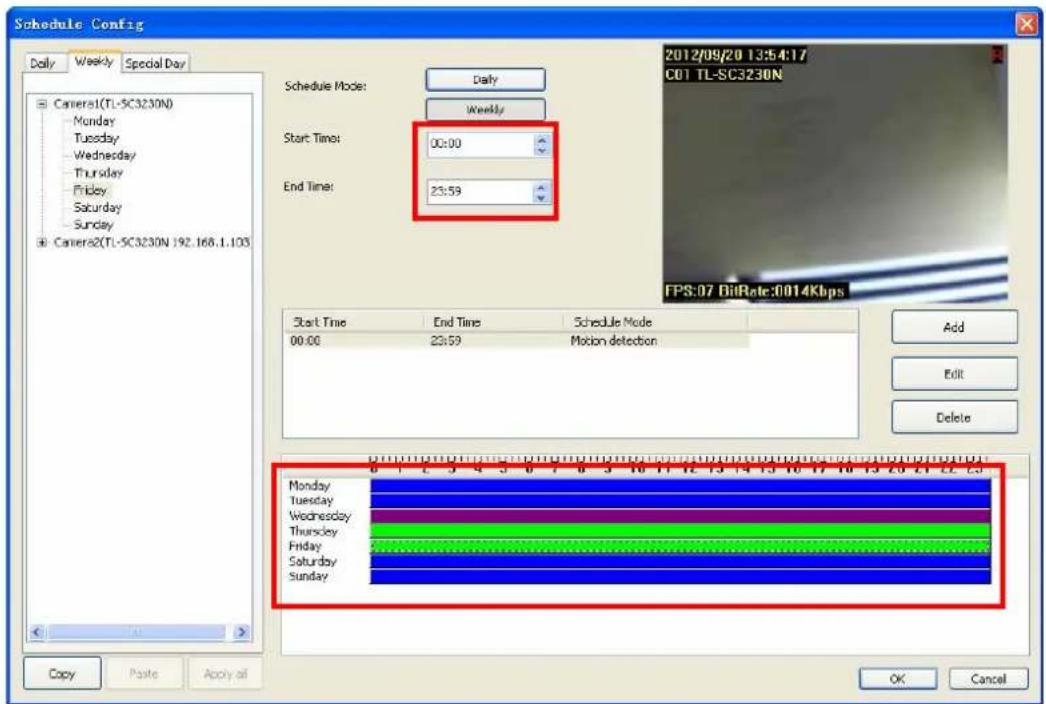The image size is (1046, 704).
Task: Choose the Weekly schedule mode button
Action: (485, 109)
